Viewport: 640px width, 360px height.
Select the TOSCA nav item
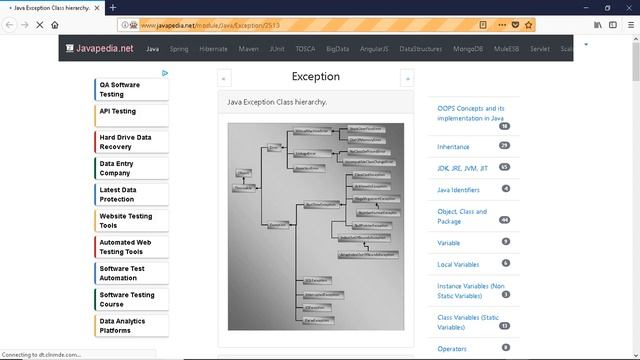[305, 49]
